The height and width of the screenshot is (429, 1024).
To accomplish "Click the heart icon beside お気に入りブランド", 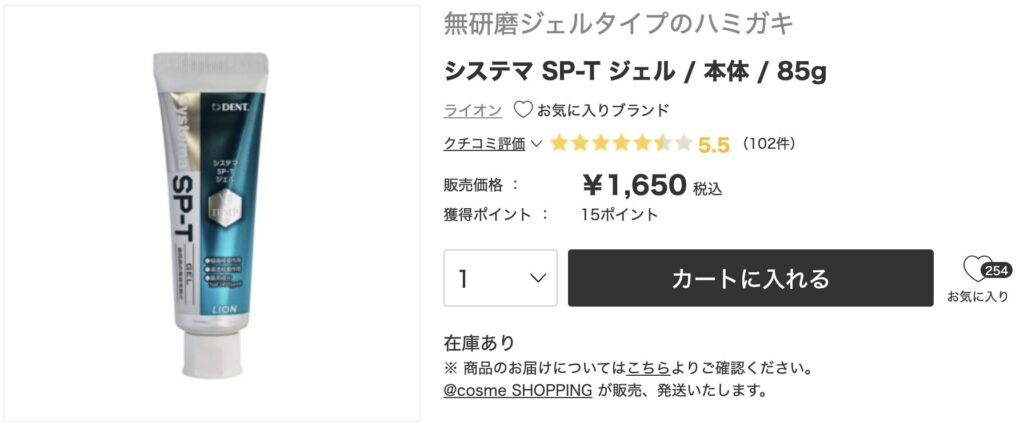I will [x=523, y=110].
